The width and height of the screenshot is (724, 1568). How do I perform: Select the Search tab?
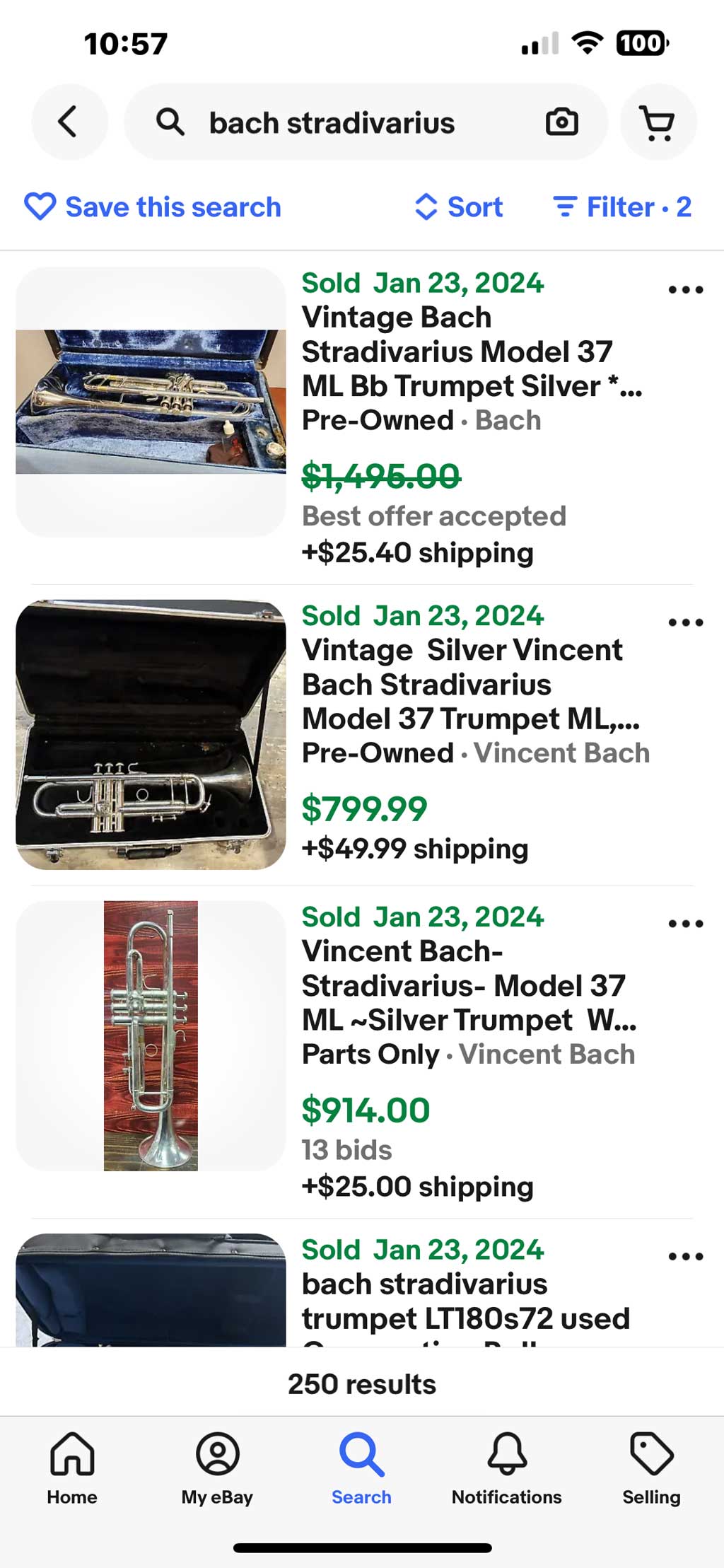click(x=361, y=1468)
